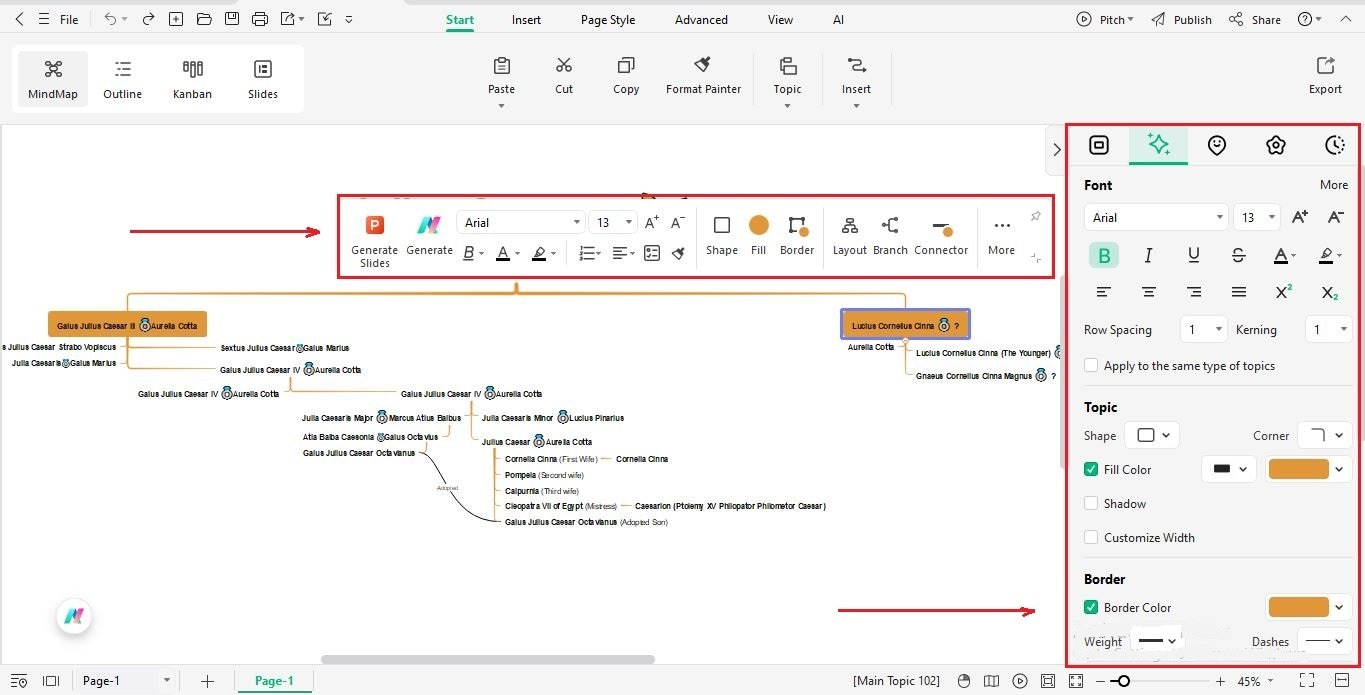This screenshot has width=1365, height=695.
Task: Open the File menu
Action: [x=69, y=19]
